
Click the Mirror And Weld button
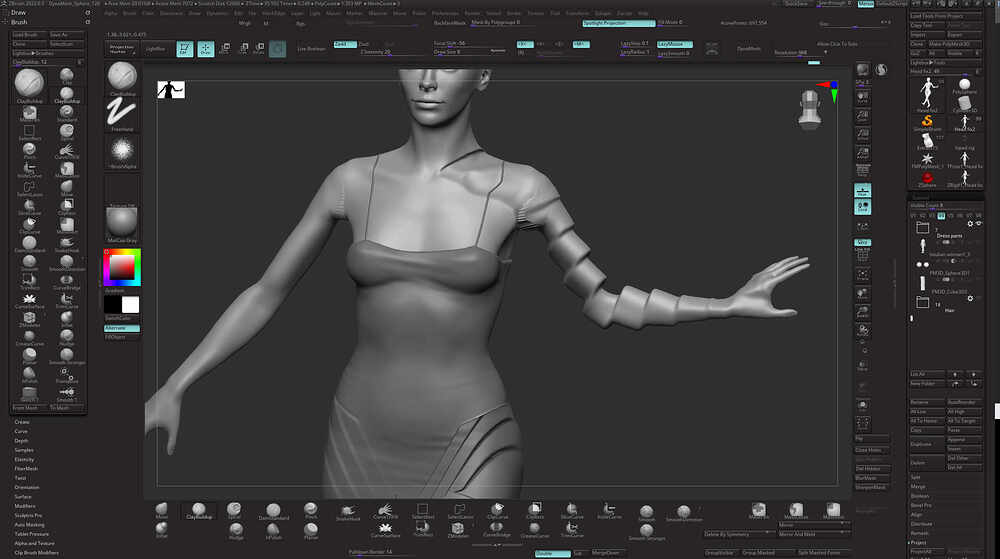point(814,534)
